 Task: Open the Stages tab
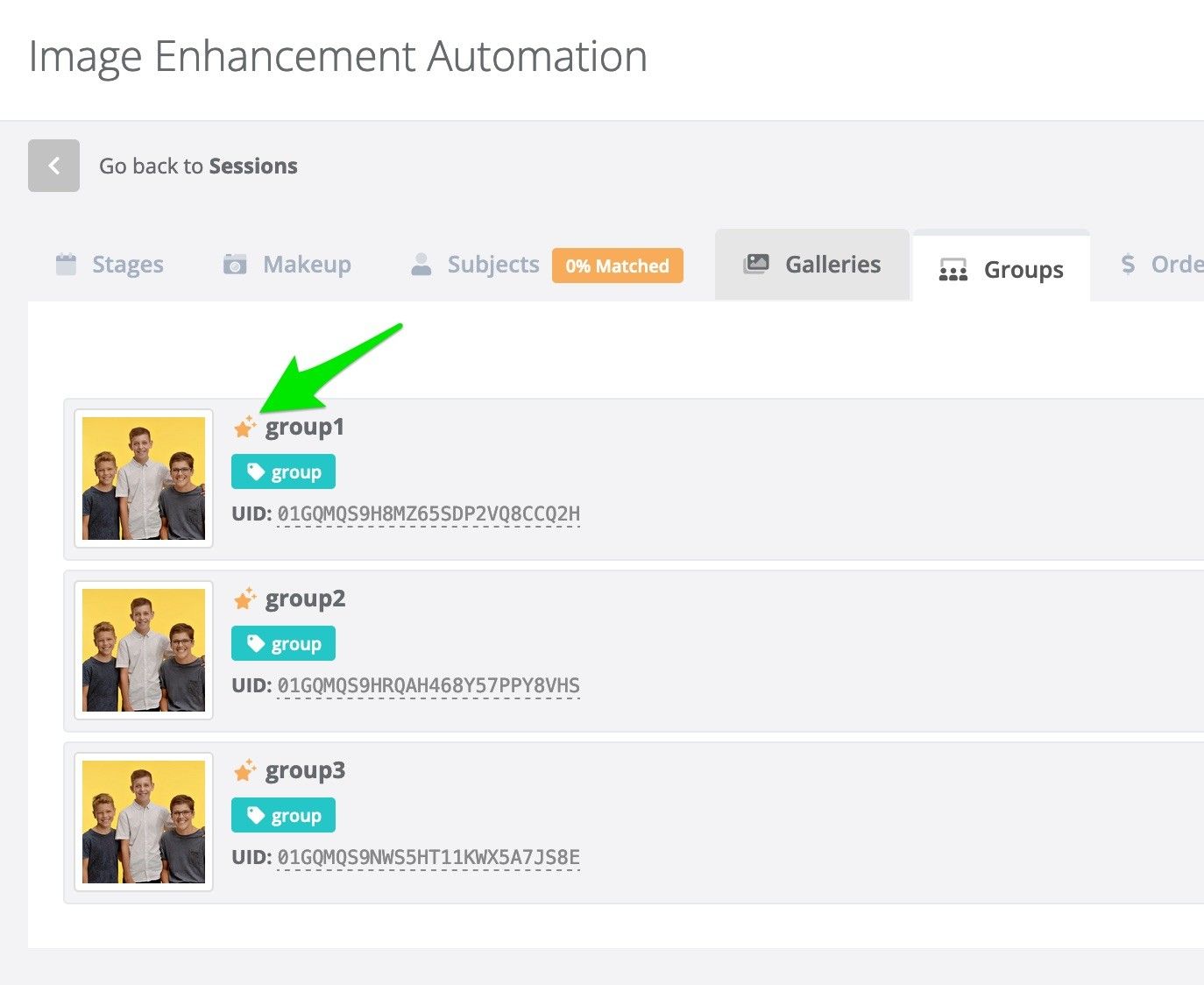[110, 265]
